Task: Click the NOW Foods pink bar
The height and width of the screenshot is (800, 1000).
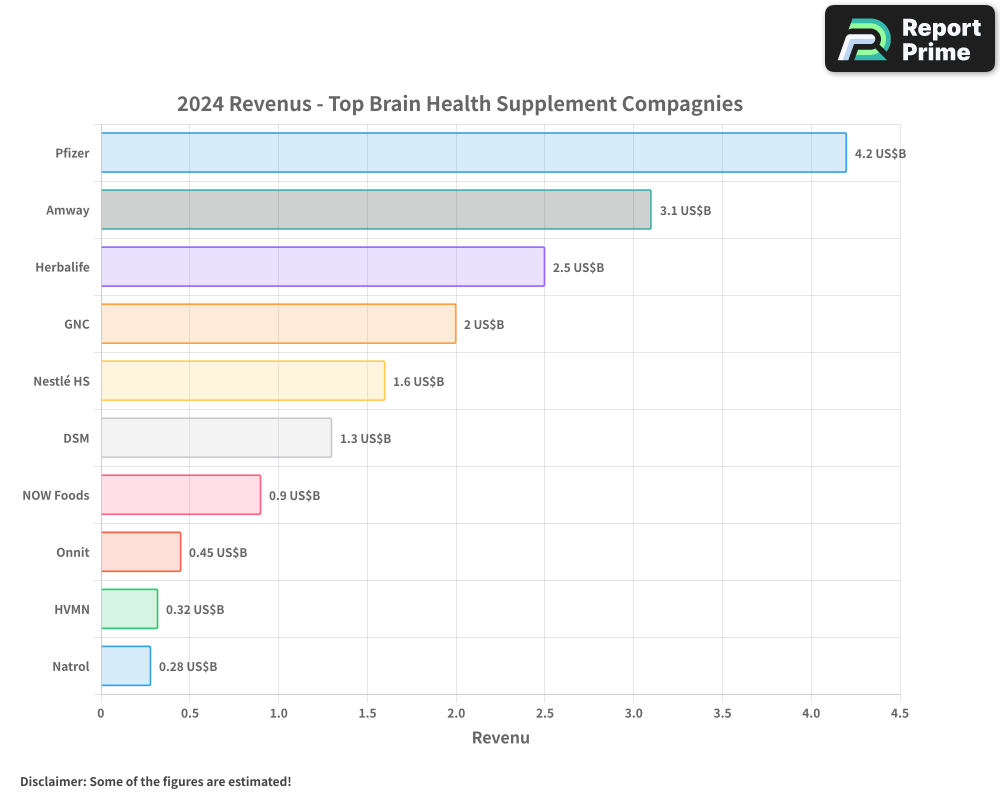Action: [180, 495]
